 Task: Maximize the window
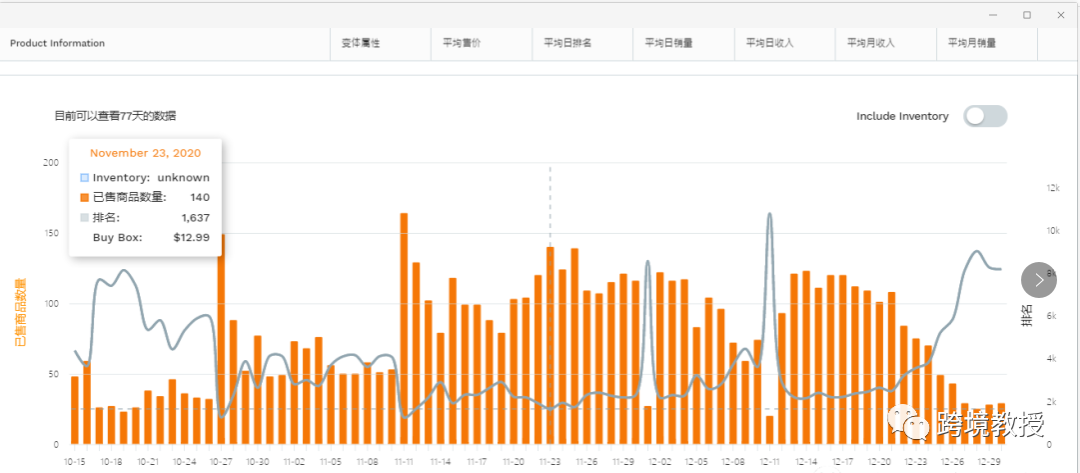(1026, 15)
